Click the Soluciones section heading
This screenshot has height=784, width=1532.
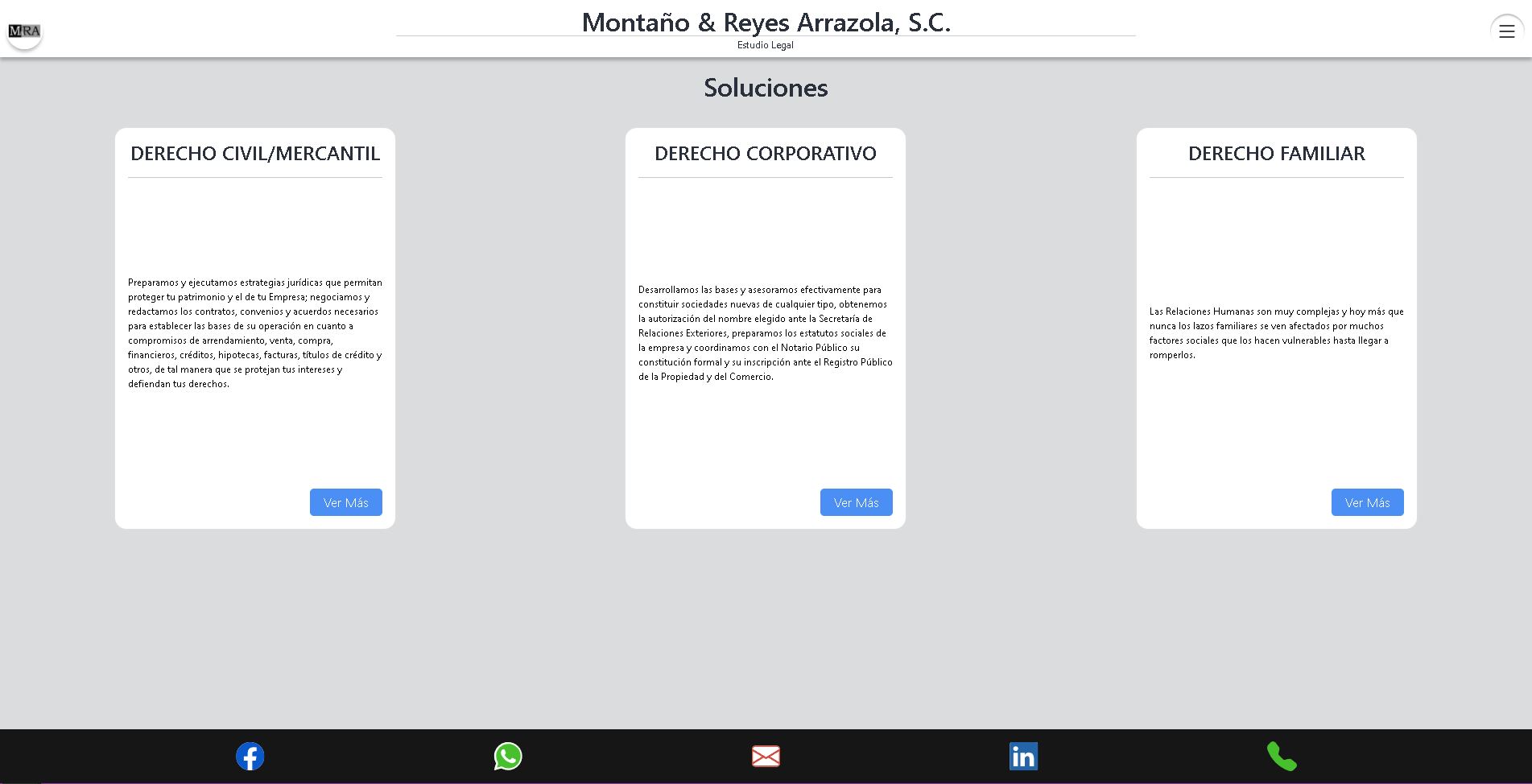click(x=766, y=87)
